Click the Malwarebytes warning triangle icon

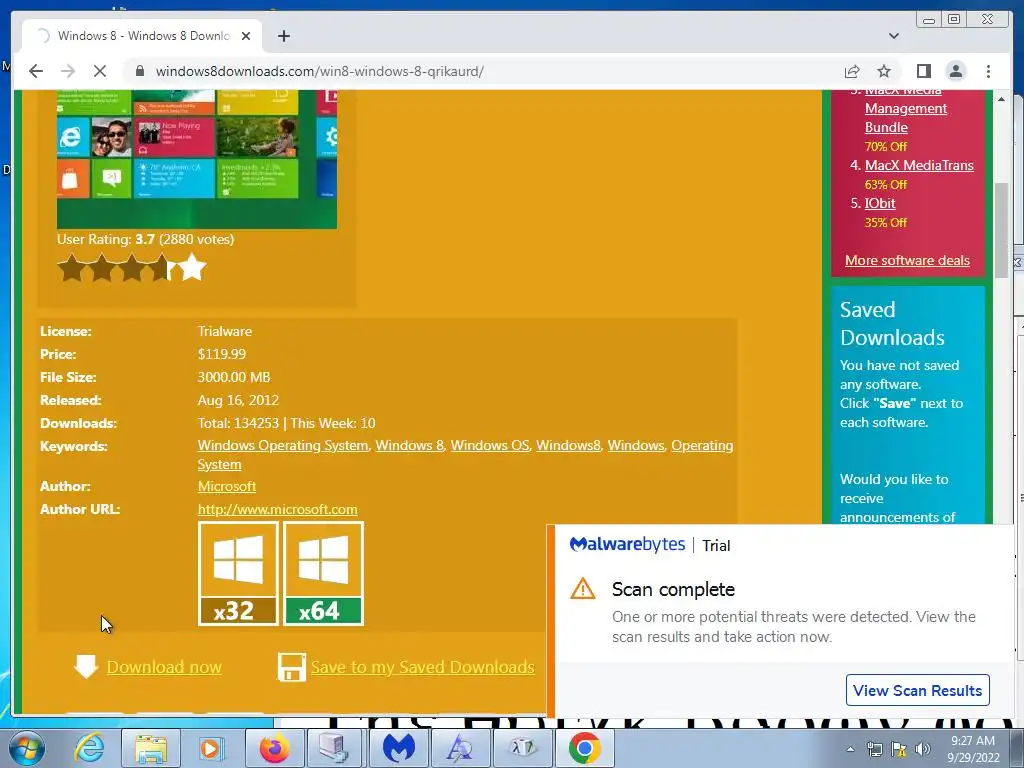tap(583, 588)
